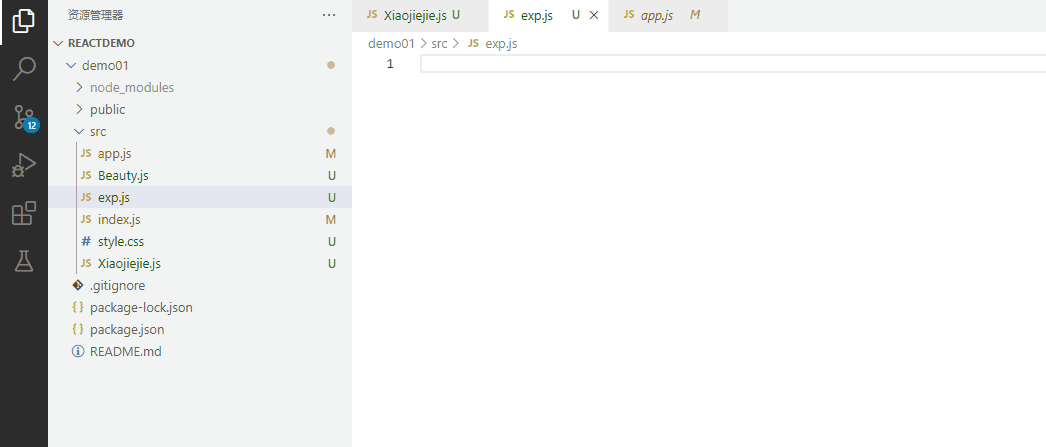The width and height of the screenshot is (1046, 447).
Task: Open the Extensions view icon
Action: tap(24, 213)
